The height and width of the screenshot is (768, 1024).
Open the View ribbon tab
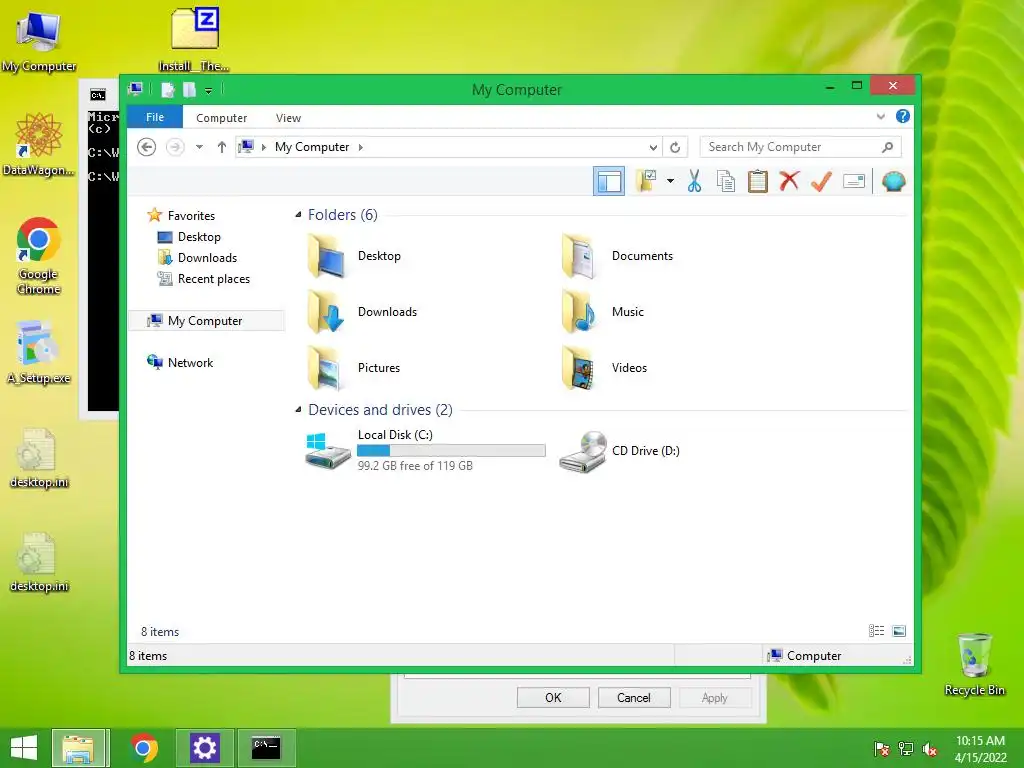(288, 118)
